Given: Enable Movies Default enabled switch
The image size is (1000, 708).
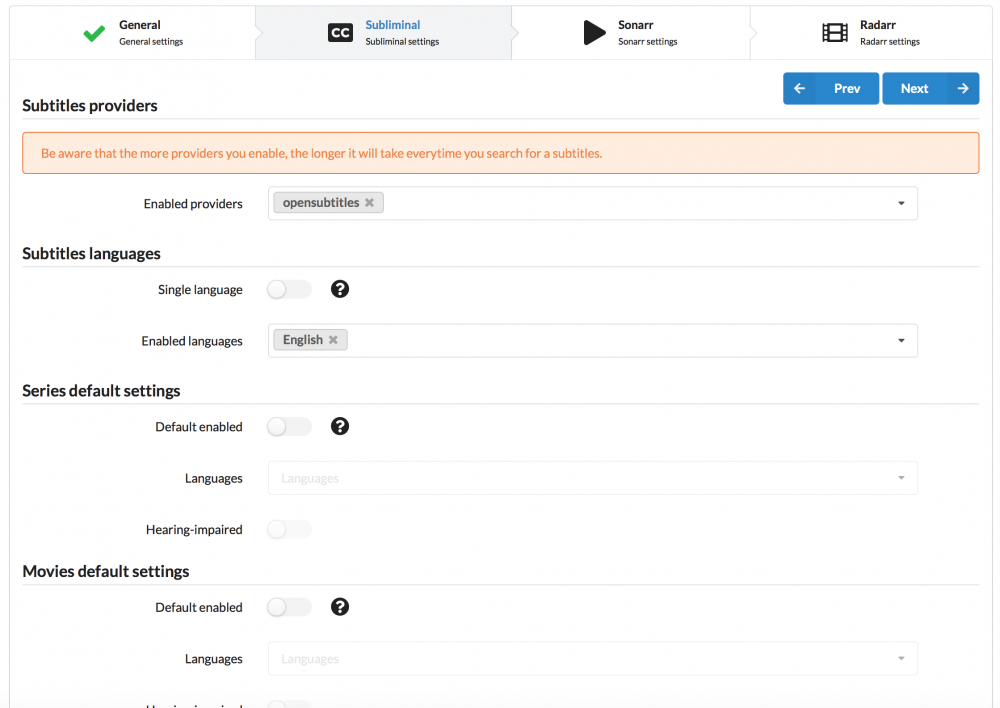Looking at the screenshot, I should point(289,607).
